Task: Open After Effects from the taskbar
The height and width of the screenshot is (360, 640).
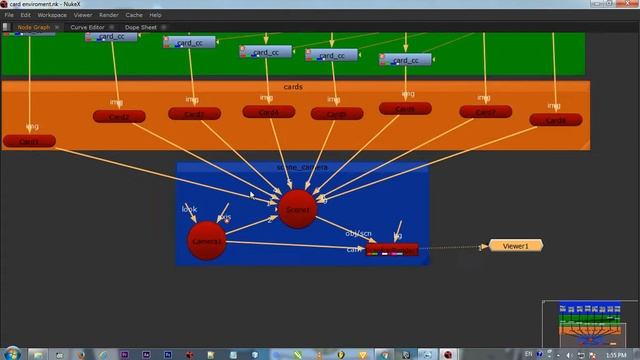Action: tap(146, 355)
